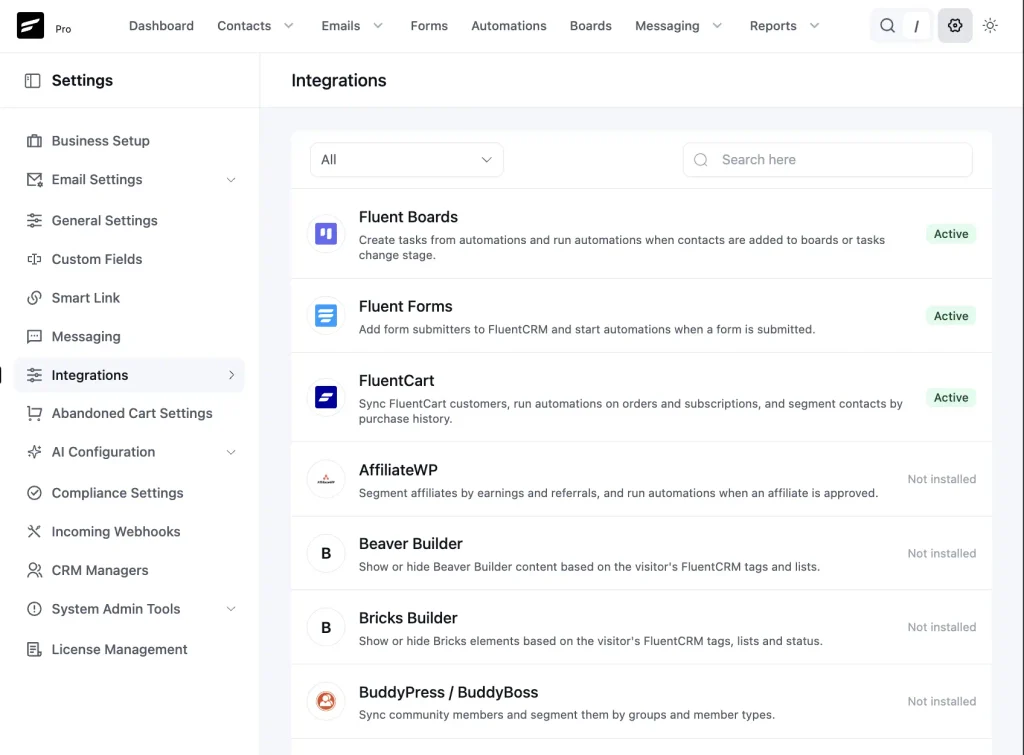The height and width of the screenshot is (755, 1024).
Task: Collapse the Settings sidebar panel icon
Action: coord(33,80)
